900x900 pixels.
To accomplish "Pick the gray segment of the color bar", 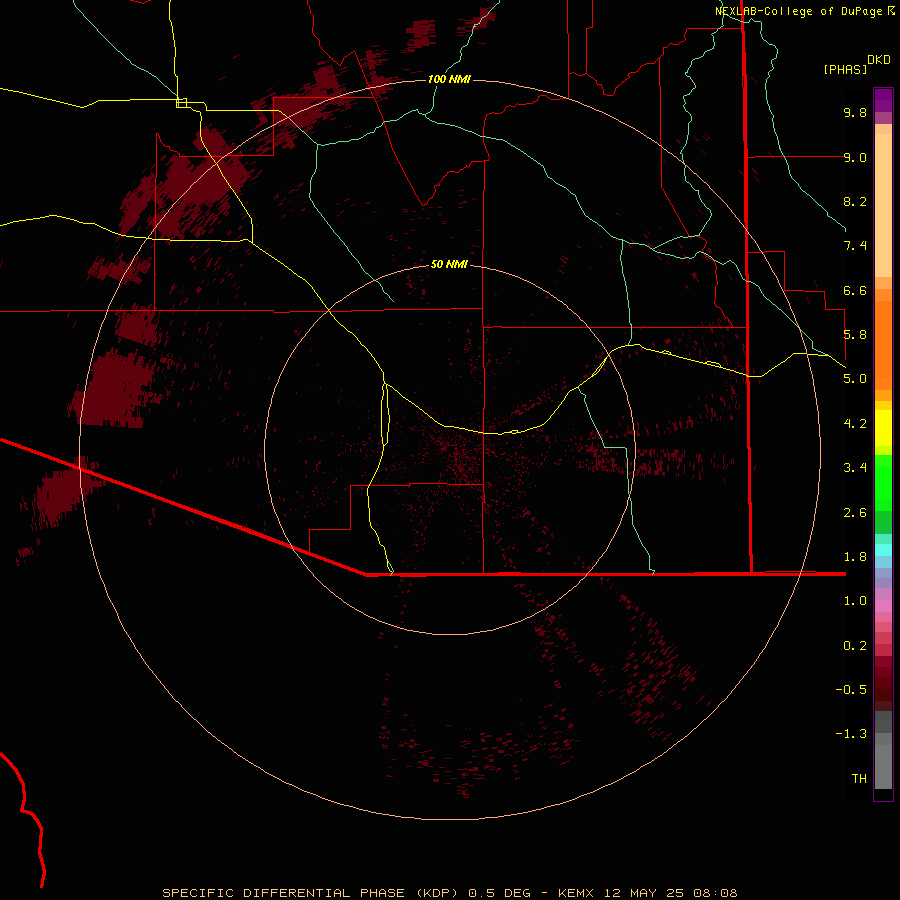I will pos(883,750).
